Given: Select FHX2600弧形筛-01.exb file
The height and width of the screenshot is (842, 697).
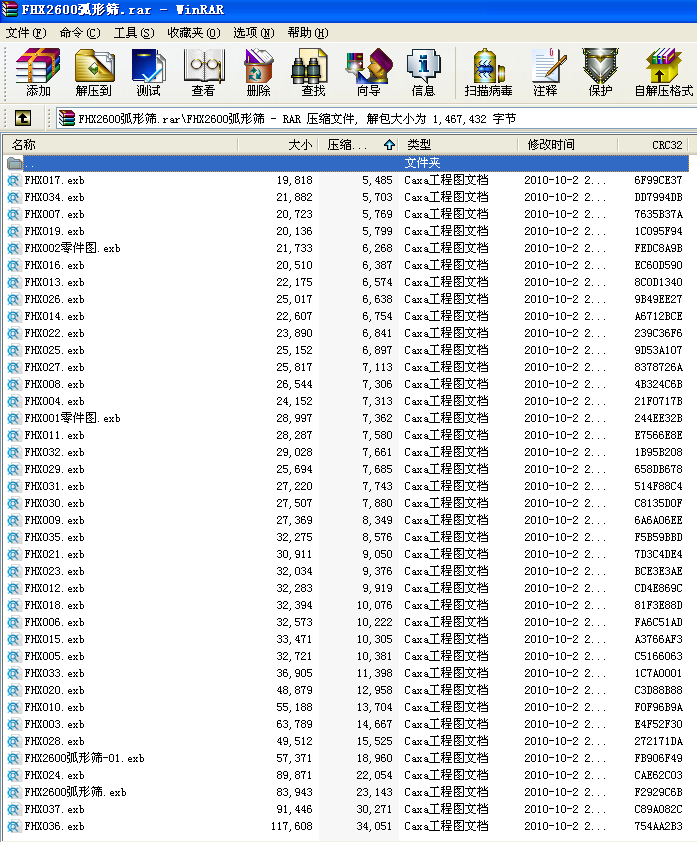Looking at the screenshot, I should (84, 759).
